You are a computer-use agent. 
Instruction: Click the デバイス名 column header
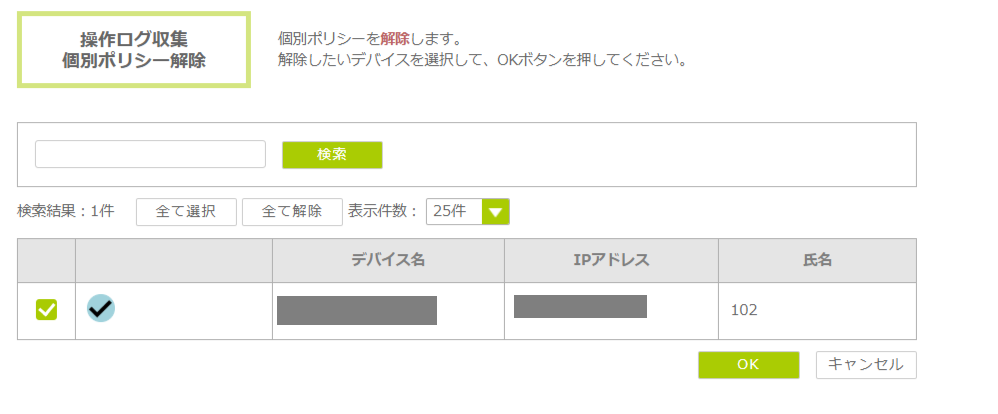pyautogui.click(x=388, y=260)
